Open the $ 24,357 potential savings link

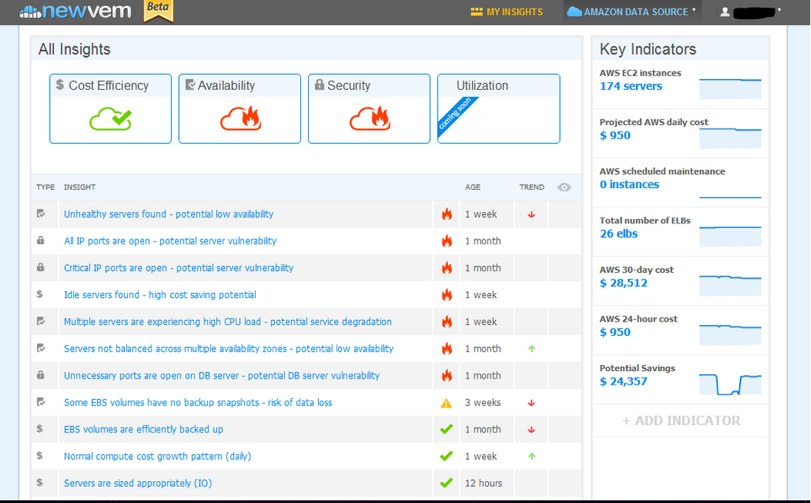623,381
